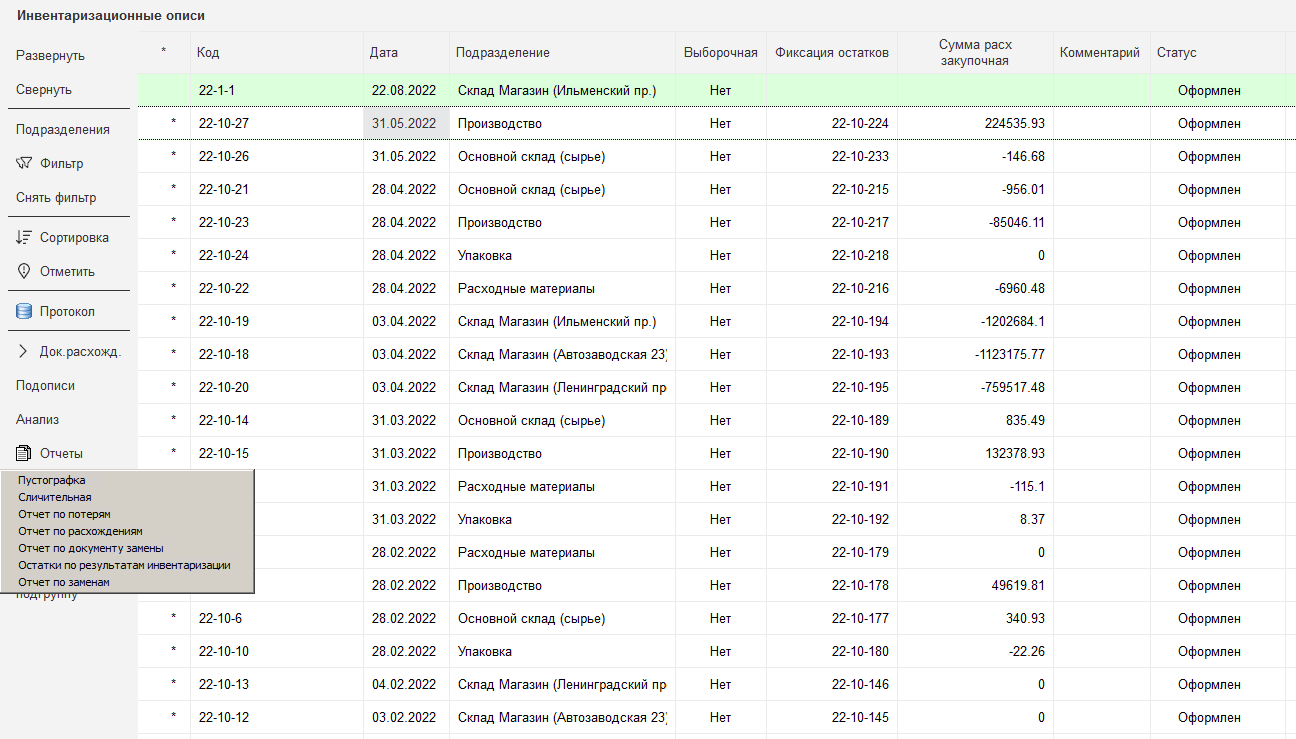Click the reports document icon beside Отчеты

pos(24,453)
